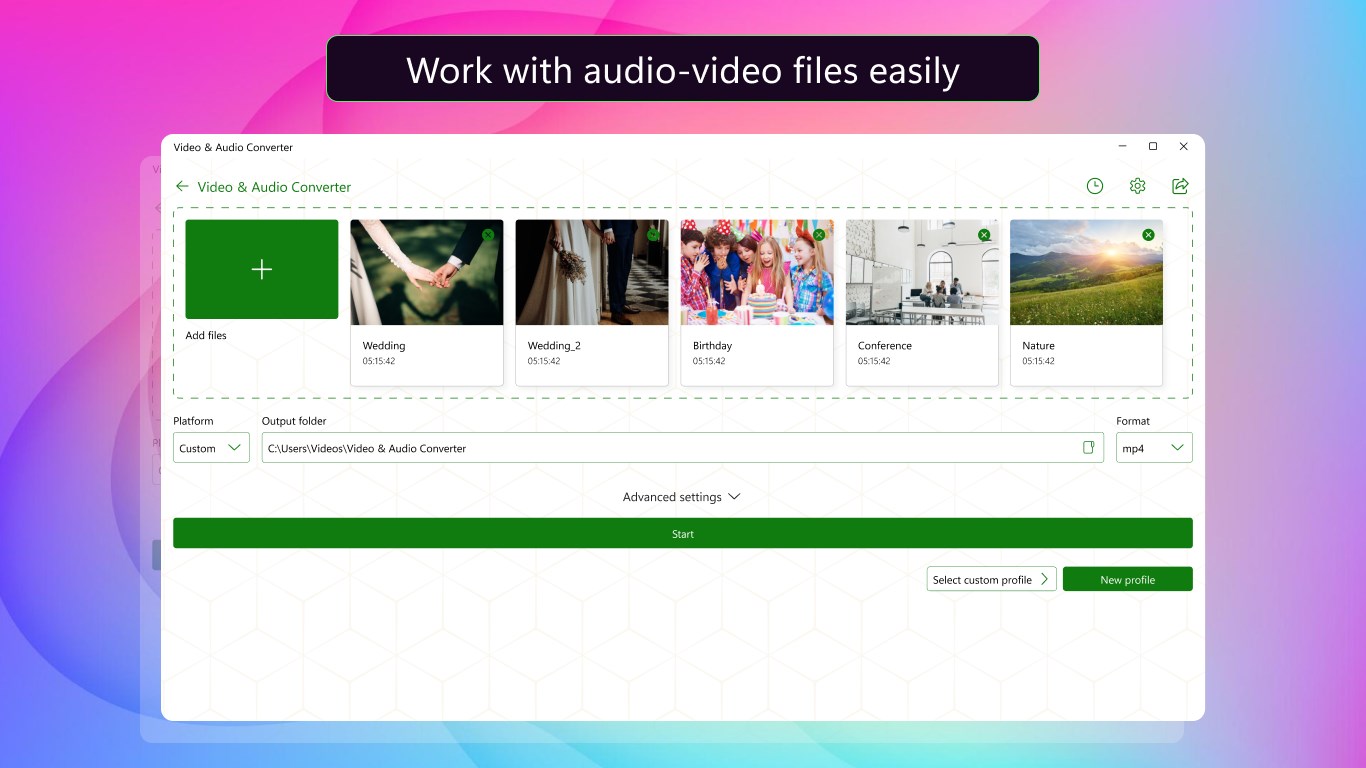Viewport: 1366px width, 768px height.
Task: Remove the Conference video
Action: coord(984,235)
